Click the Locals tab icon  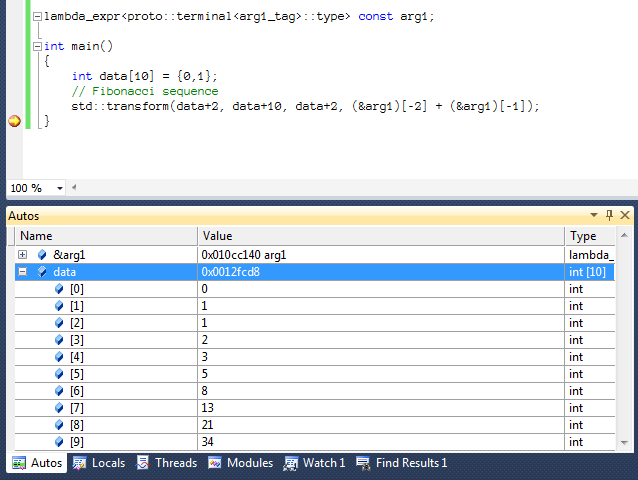[x=80, y=463]
